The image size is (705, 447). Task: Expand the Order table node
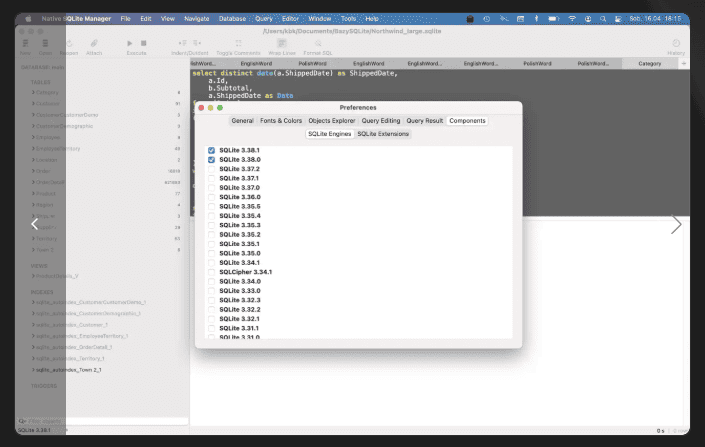coord(33,171)
